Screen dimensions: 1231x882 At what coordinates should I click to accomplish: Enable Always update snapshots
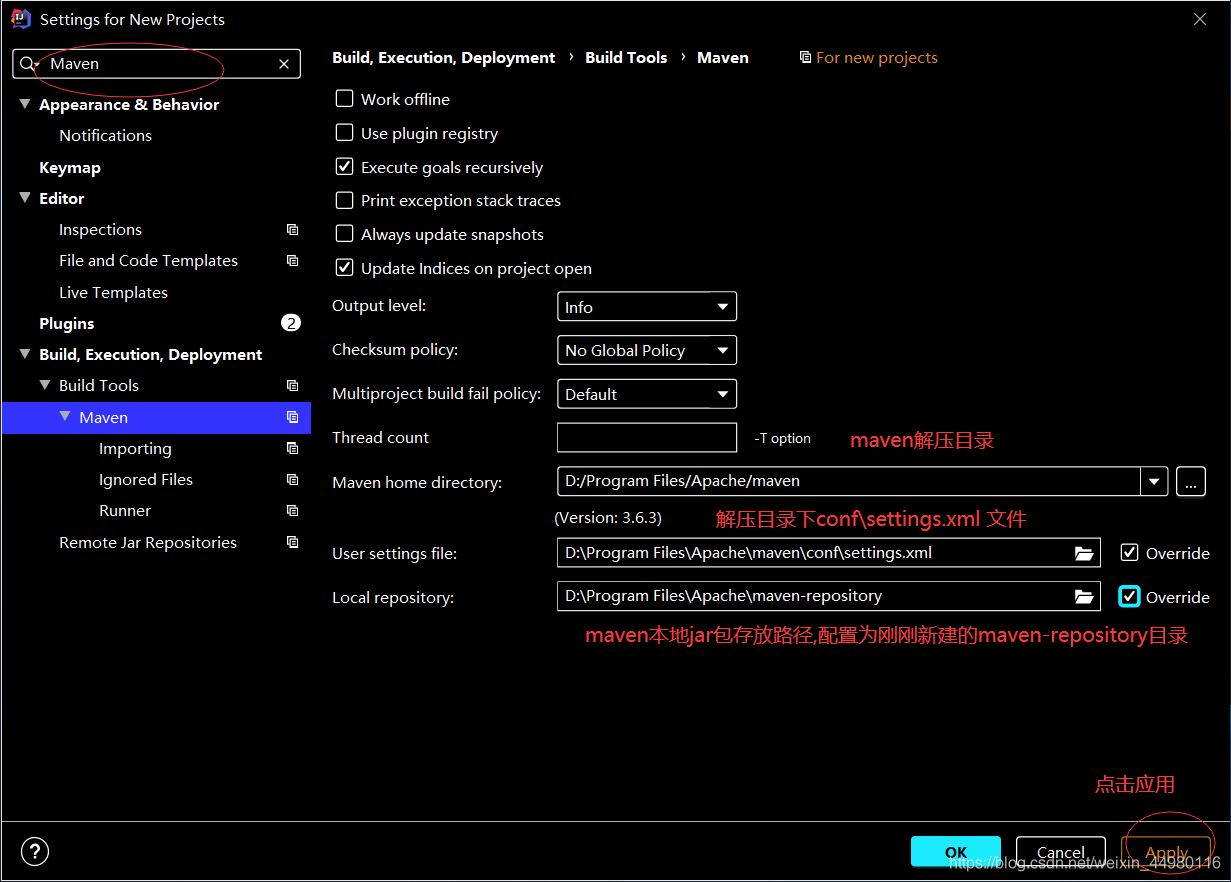(x=345, y=234)
